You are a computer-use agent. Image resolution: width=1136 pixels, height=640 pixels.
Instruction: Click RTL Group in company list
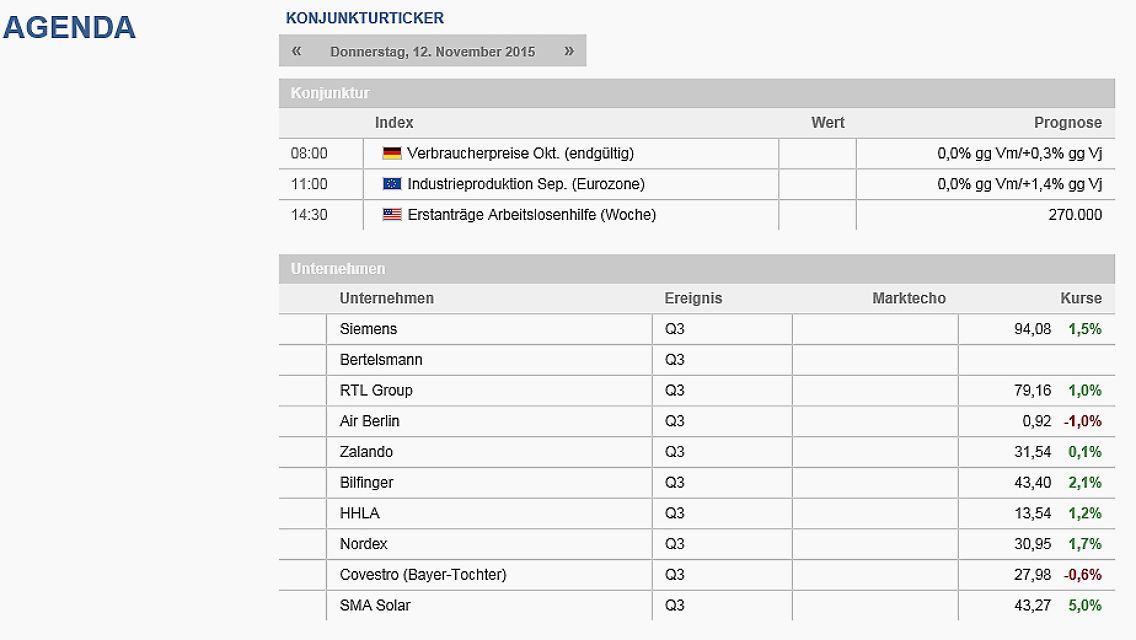pos(376,390)
